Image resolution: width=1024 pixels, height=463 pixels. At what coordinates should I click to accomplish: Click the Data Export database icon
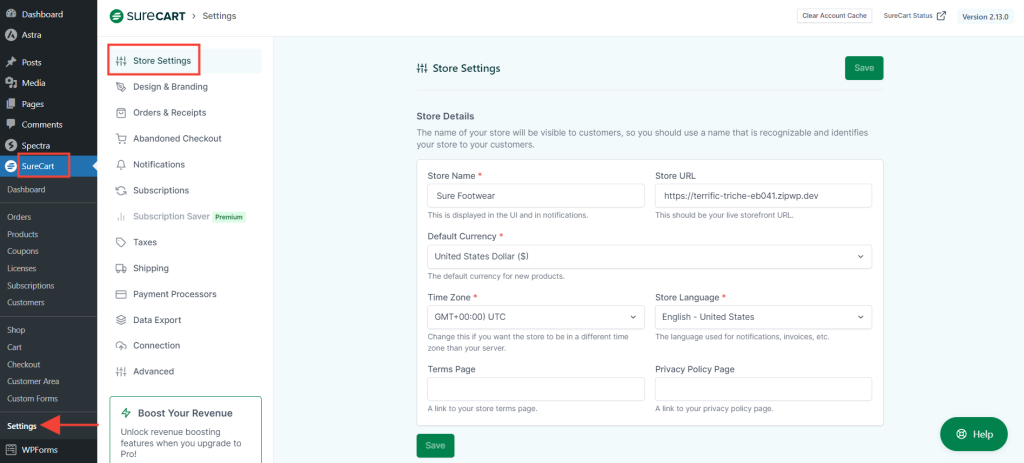121,320
